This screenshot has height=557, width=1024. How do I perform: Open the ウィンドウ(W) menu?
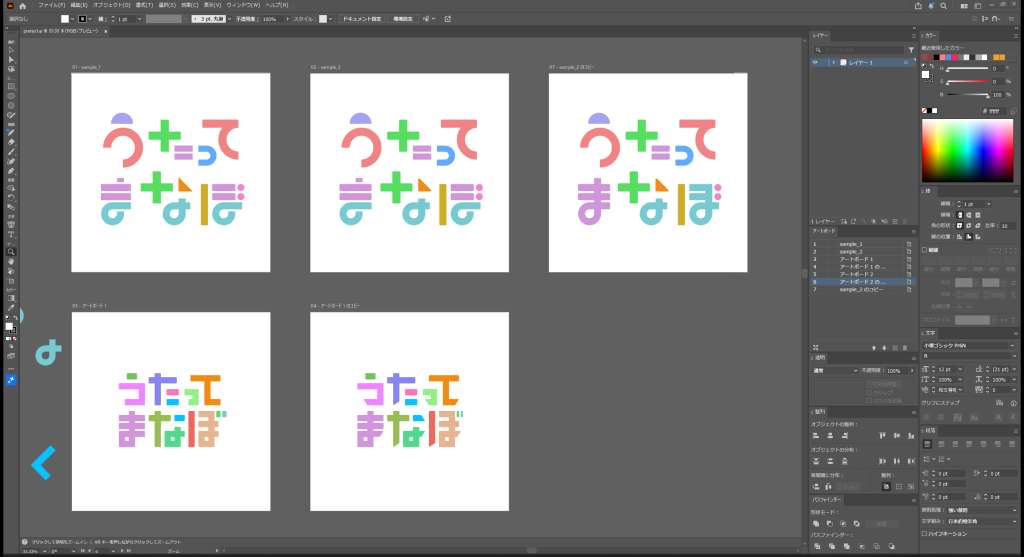(x=243, y=5)
